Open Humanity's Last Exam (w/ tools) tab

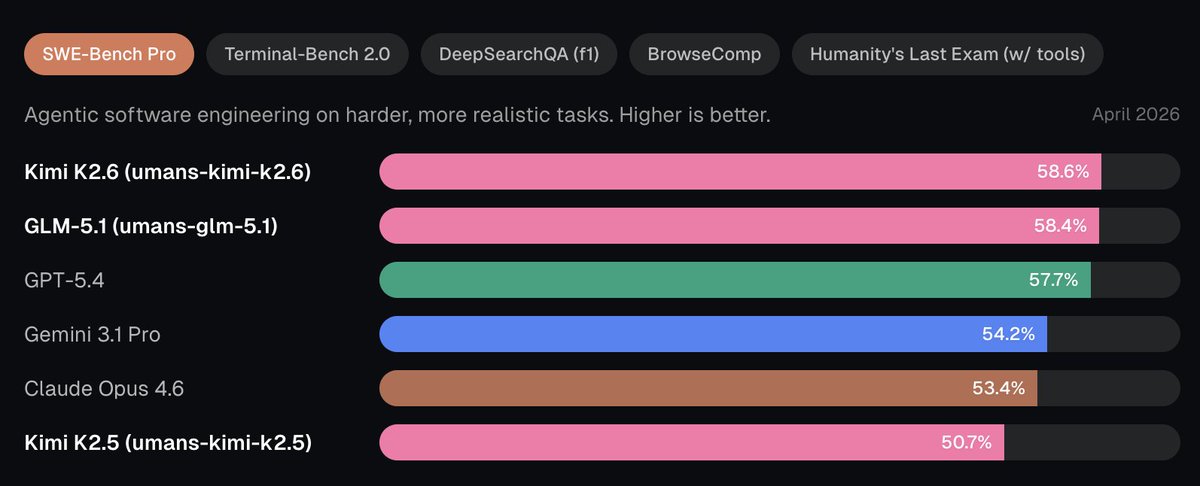point(947,54)
